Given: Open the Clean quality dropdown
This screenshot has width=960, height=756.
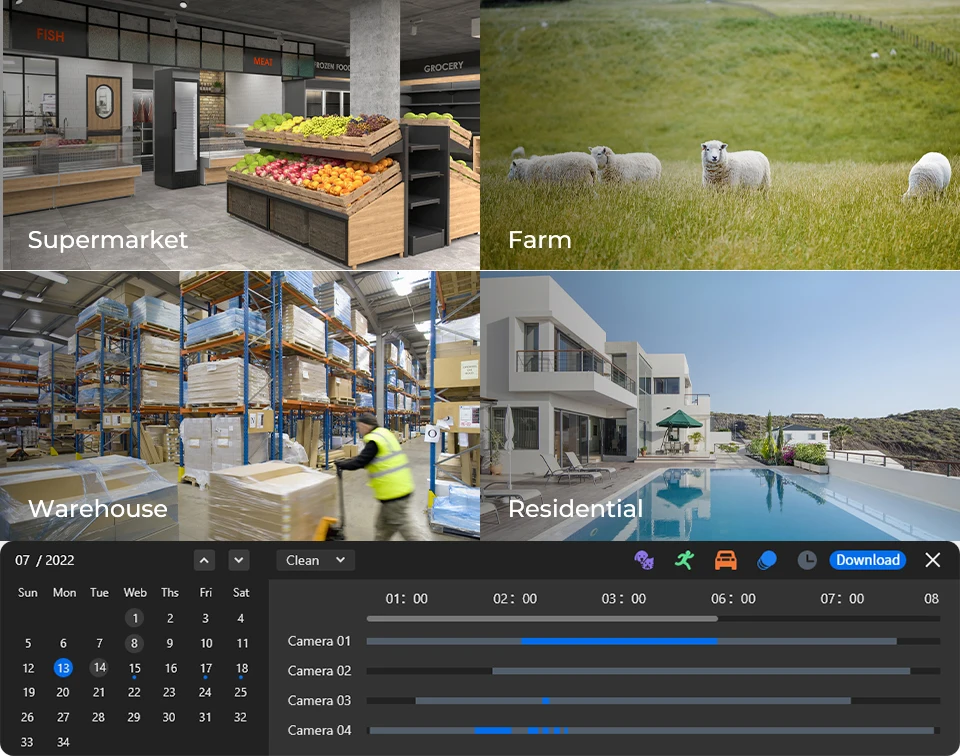Looking at the screenshot, I should tap(315, 560).
